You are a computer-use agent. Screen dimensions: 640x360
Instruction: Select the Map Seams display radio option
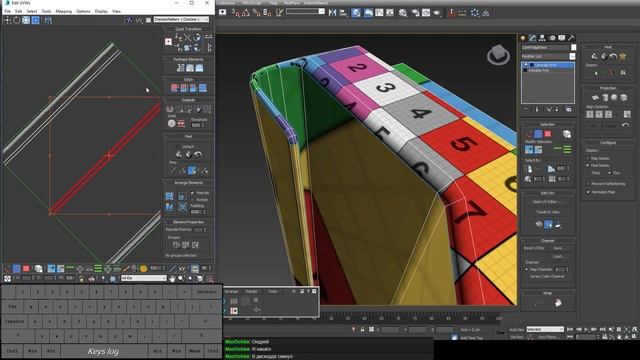tap(588, 158)
